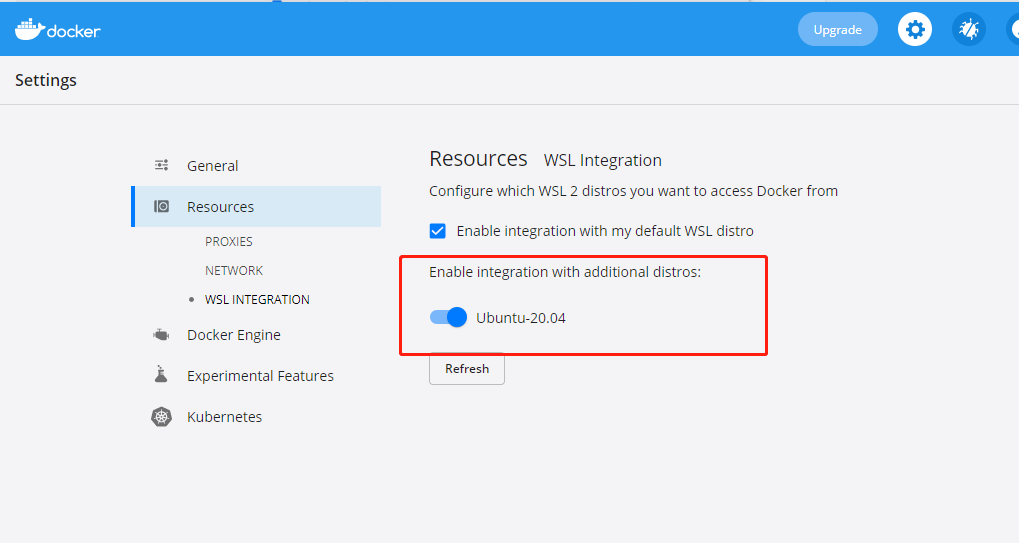Click 'Enable integration with additional distros' text
1019x543 pixels.
[565, 272]
